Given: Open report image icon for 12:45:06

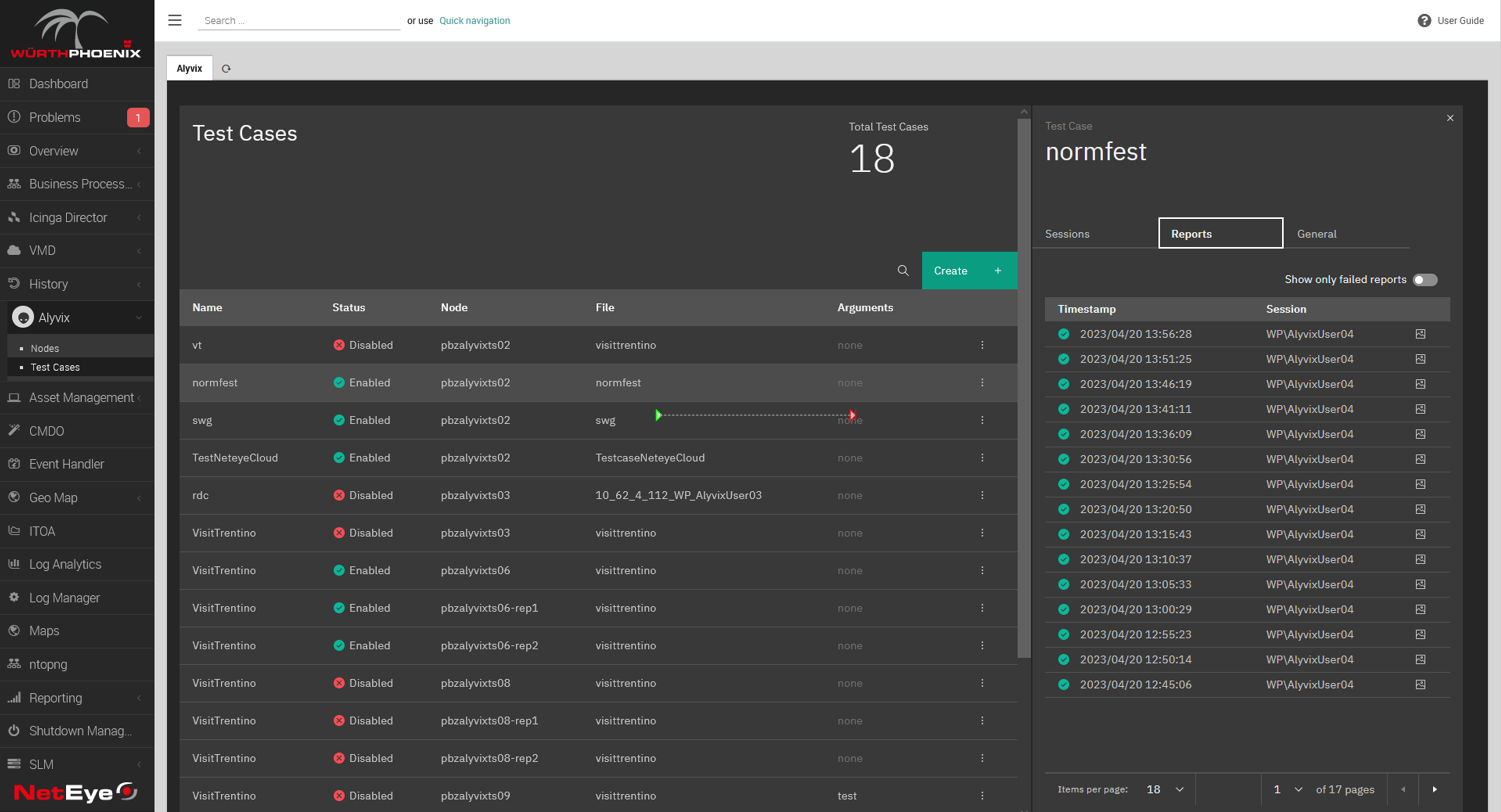Looking at the screenshot, I should [x=1420, y=685].
